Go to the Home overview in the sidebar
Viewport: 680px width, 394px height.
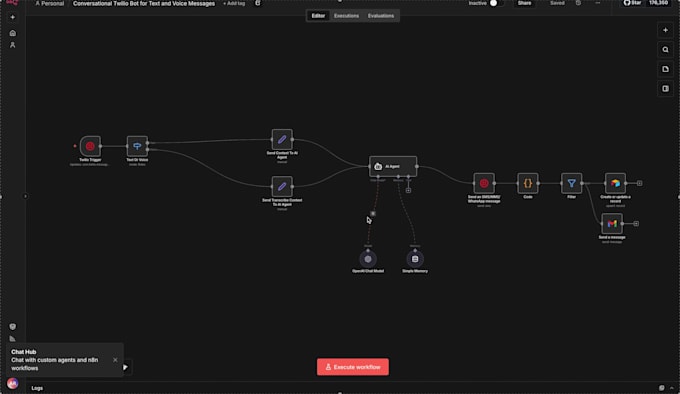coord(13,33)
